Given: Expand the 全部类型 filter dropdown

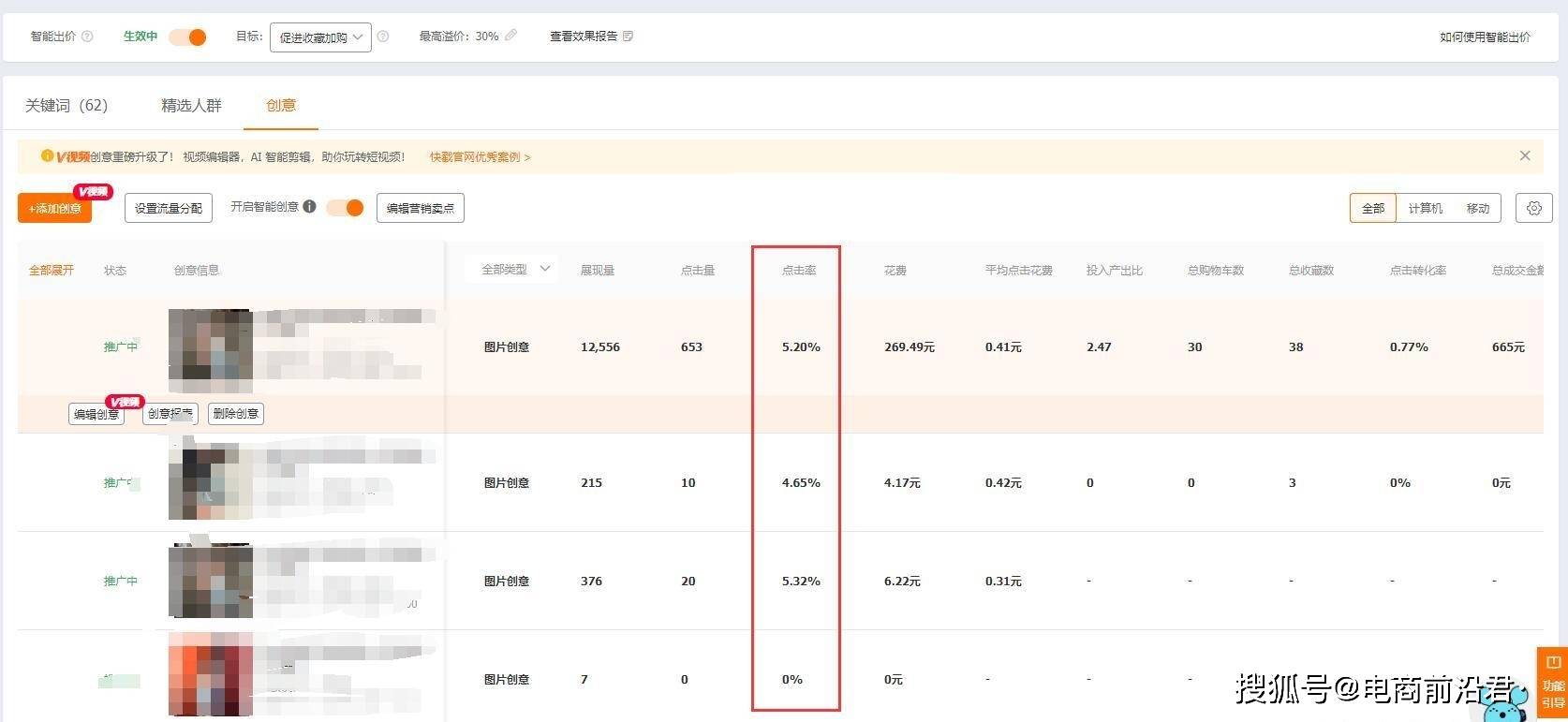Looking at the screenshot, I should (x=514, y=270).
